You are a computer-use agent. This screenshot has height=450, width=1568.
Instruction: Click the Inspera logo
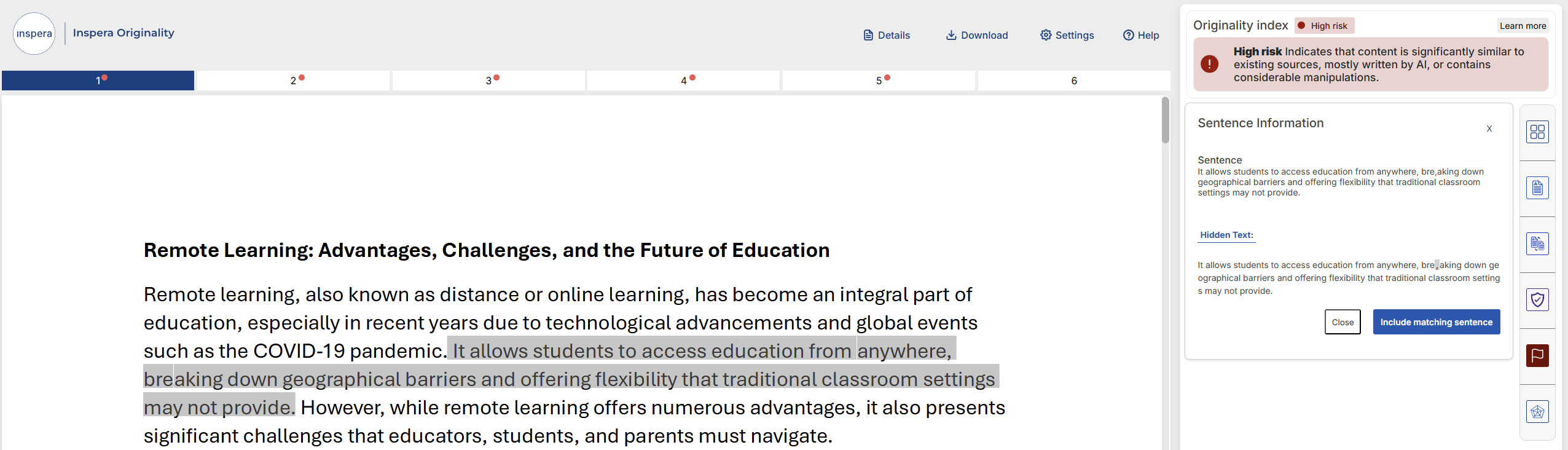[x=34, y=34]
